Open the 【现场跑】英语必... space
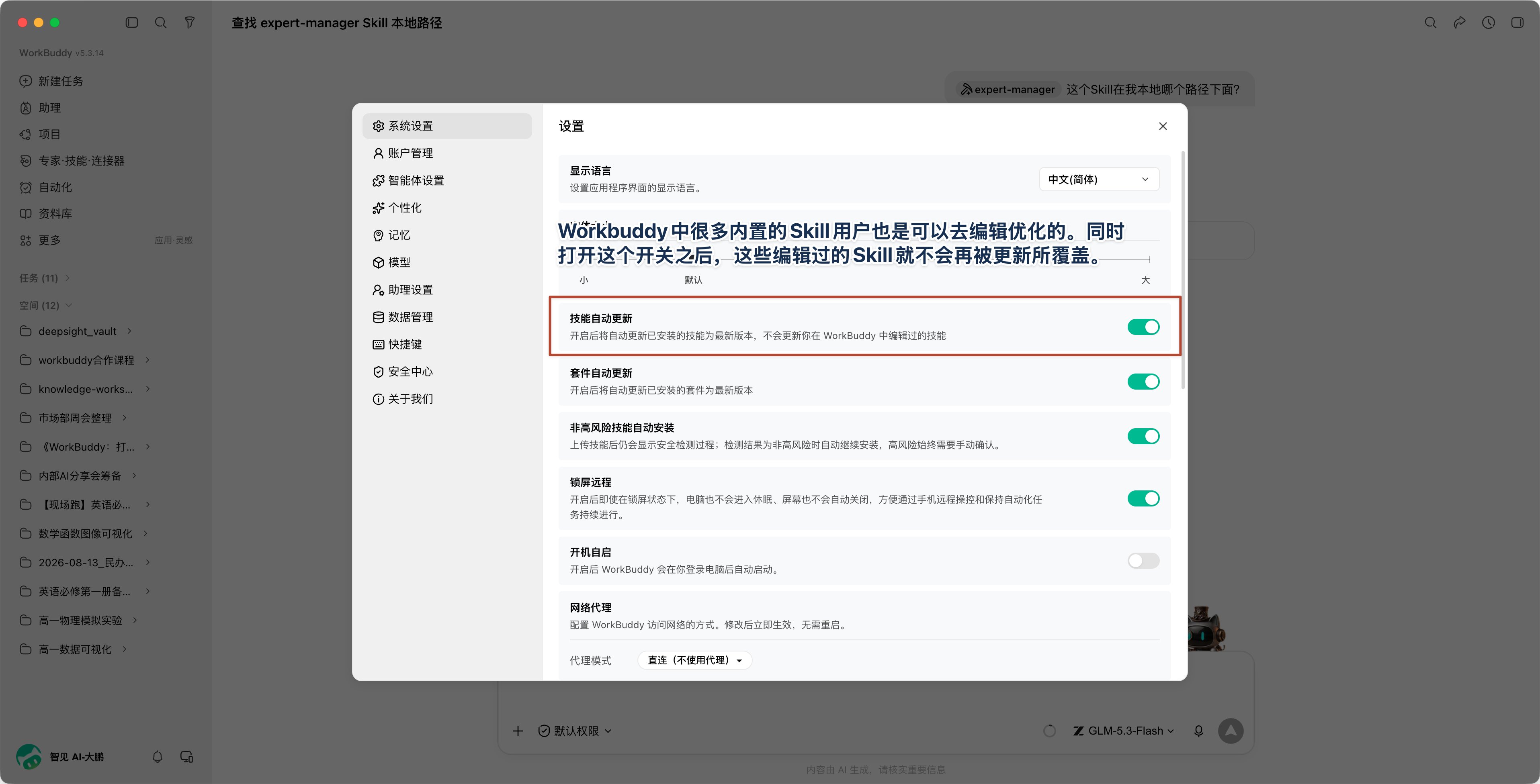The width and height of the screenshot is (1540, 784). tap(86, 505)
